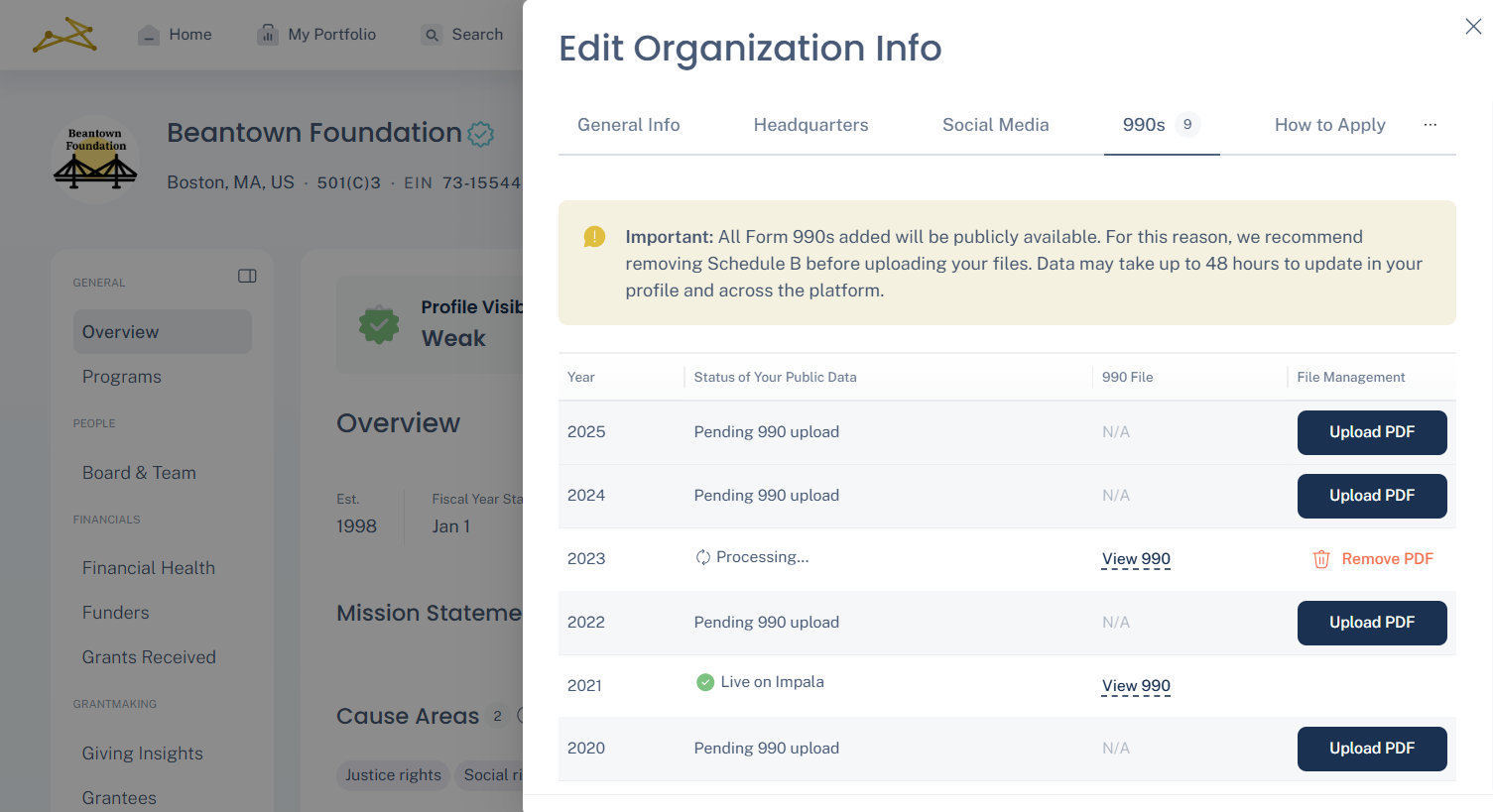Open My Portfolio in the top navigation
The height and width of the screenshot is (812, 1493).
(316, 35)
